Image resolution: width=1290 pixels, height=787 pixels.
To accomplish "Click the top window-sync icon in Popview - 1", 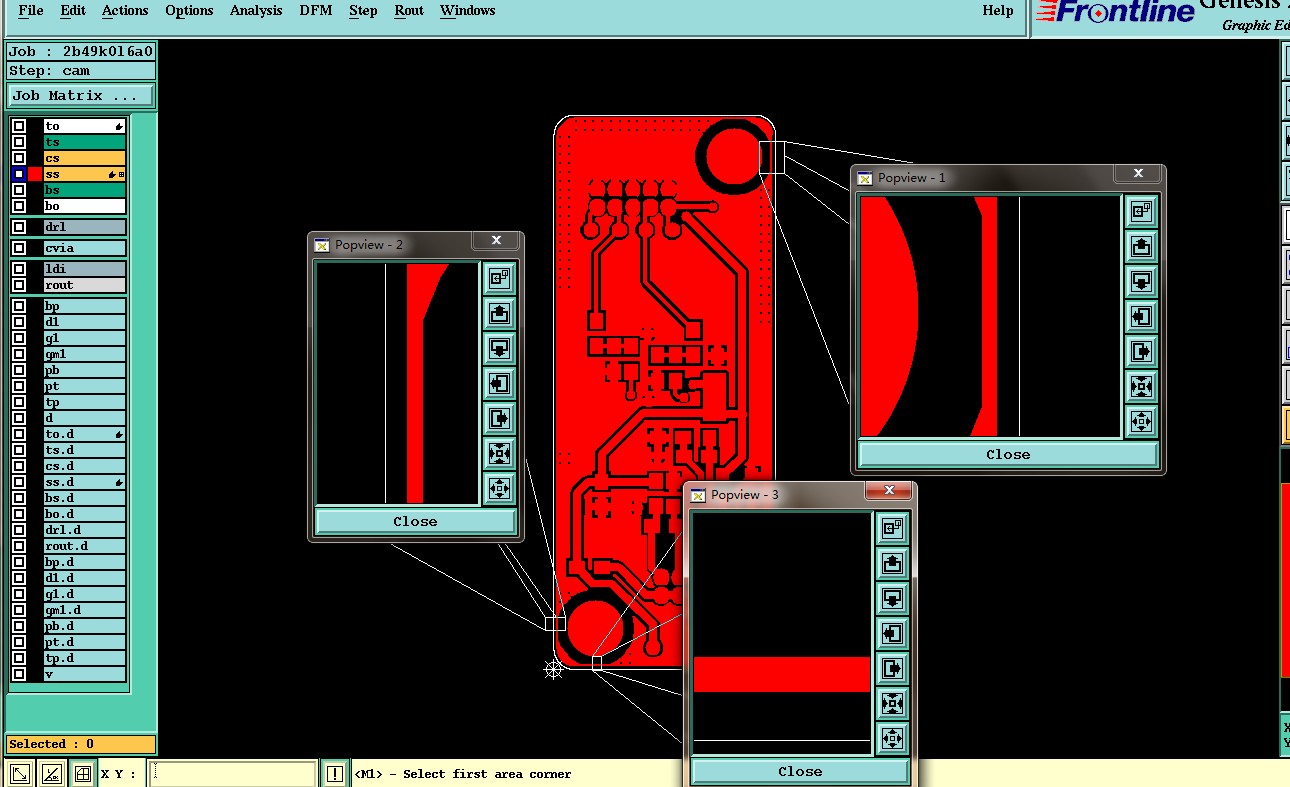I will point(1141,211).
